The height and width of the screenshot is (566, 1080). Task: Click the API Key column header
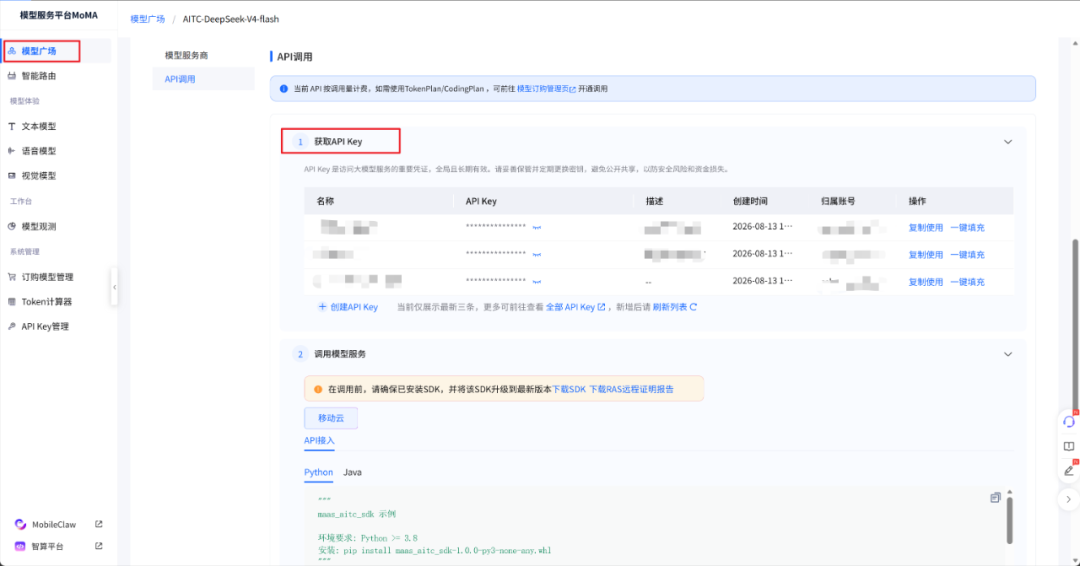[x=481, y=201]
